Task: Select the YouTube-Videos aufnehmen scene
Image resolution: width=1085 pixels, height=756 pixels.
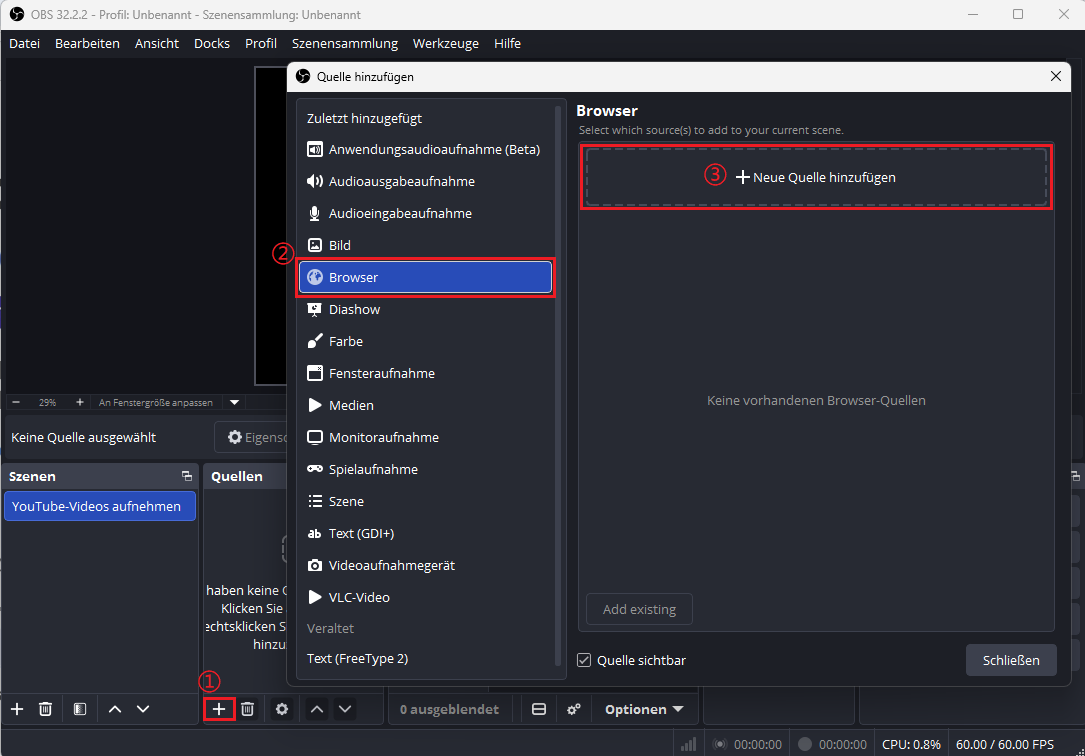Action: [100, 506]
